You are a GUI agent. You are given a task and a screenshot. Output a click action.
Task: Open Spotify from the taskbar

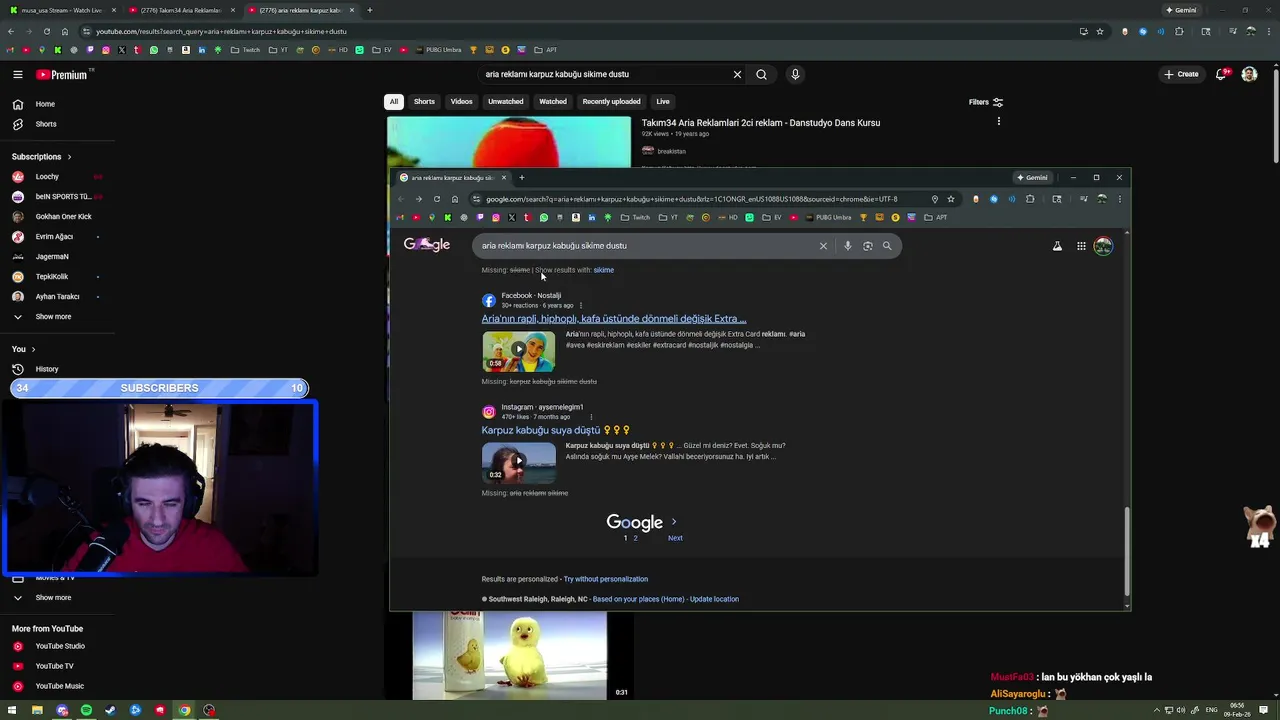pos(86,711)
